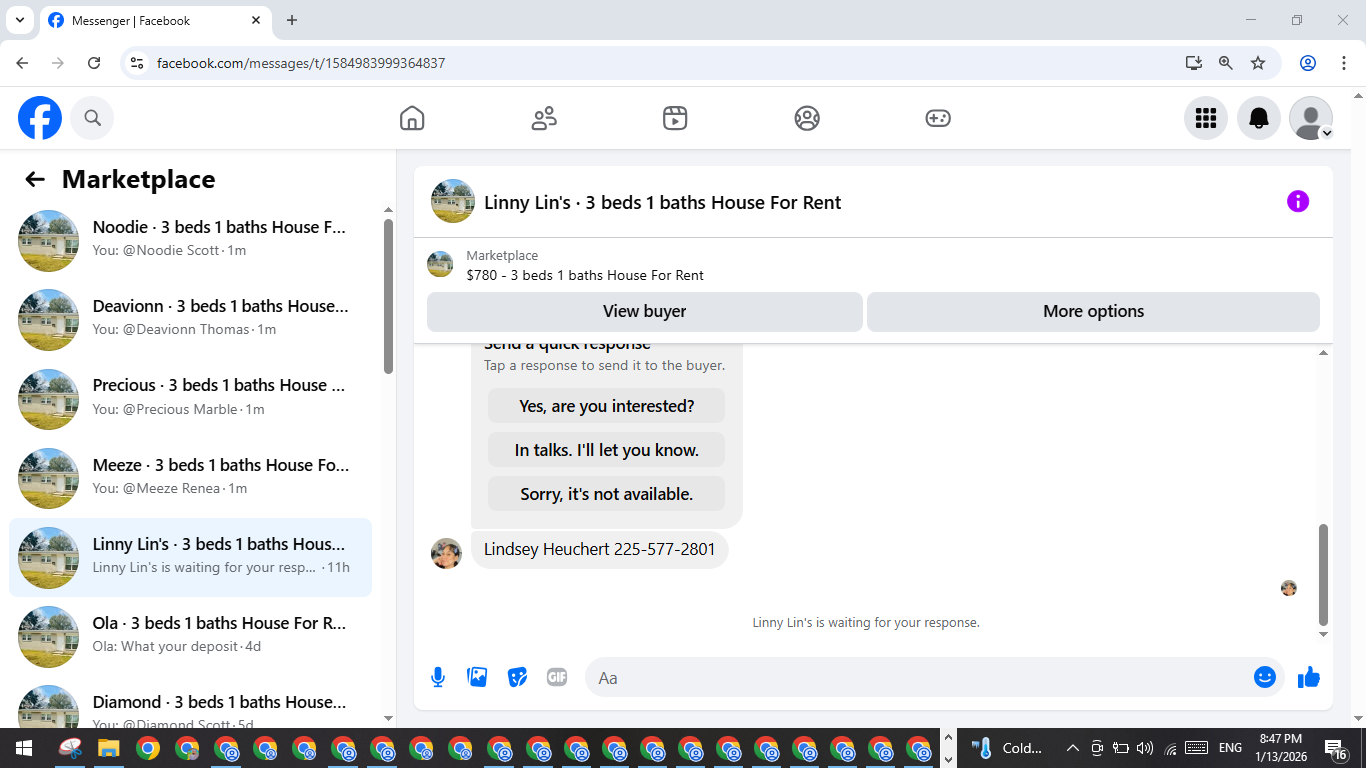Image resolution: width=1366 pixels, height=768 pixels.
Task: Click the address bar URL
Action: point(301,63)
